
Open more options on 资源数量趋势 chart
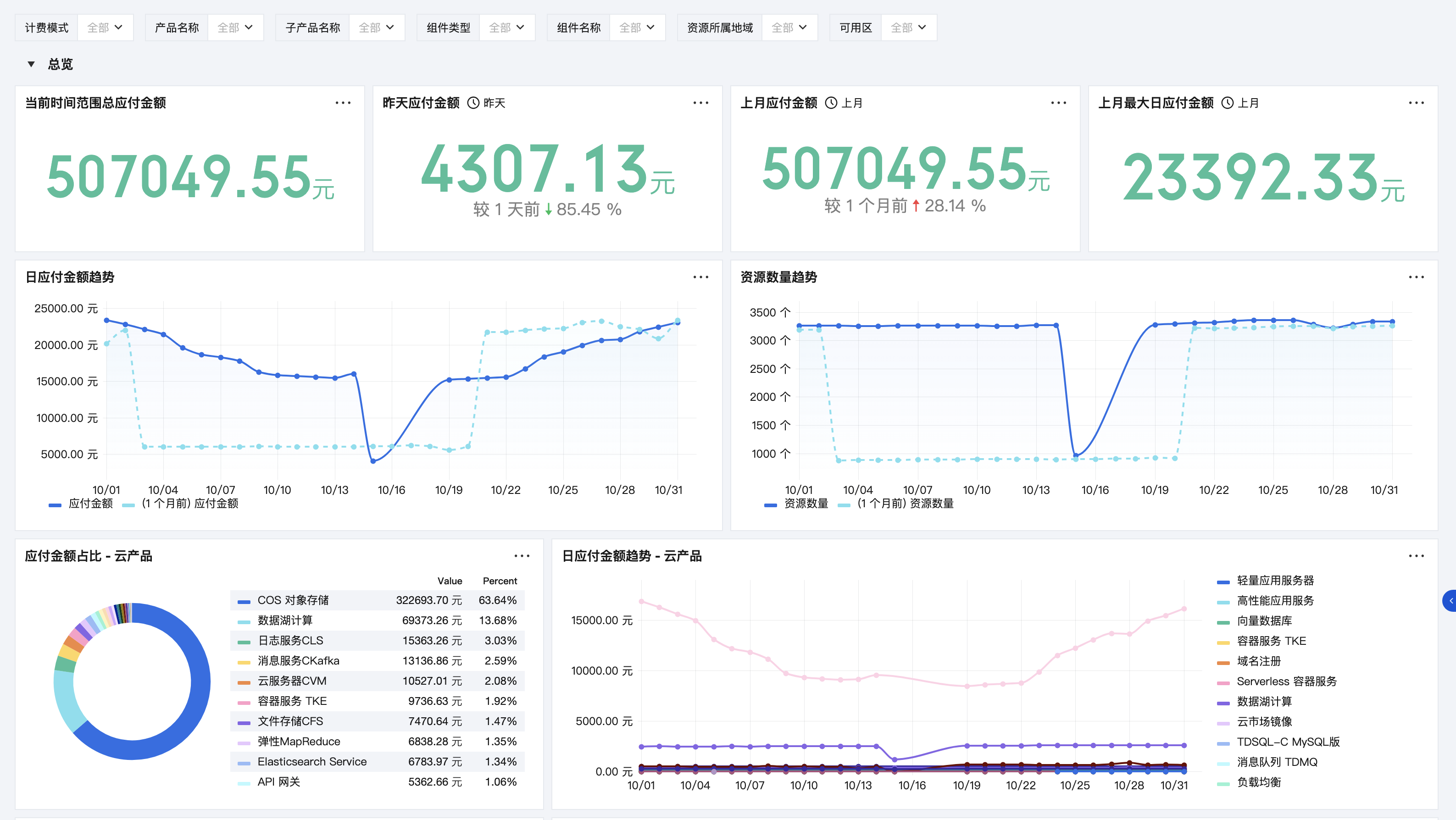click(x=1416, y=277)
